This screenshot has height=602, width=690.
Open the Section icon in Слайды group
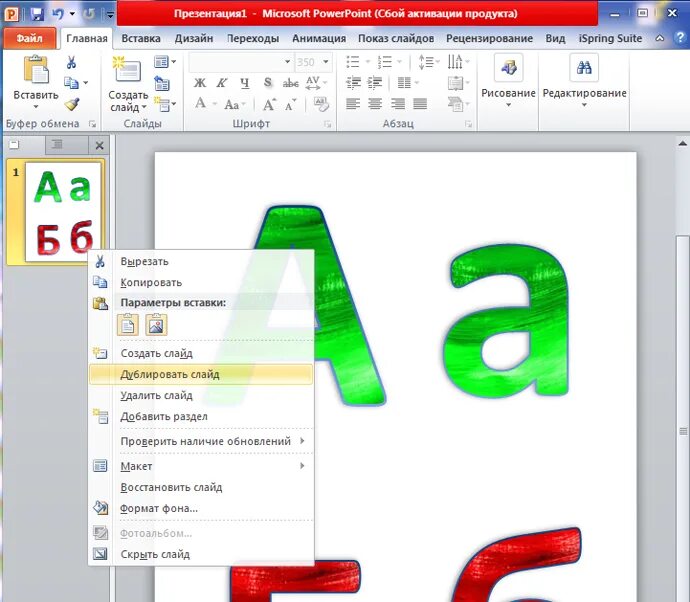tap(163, 104)
